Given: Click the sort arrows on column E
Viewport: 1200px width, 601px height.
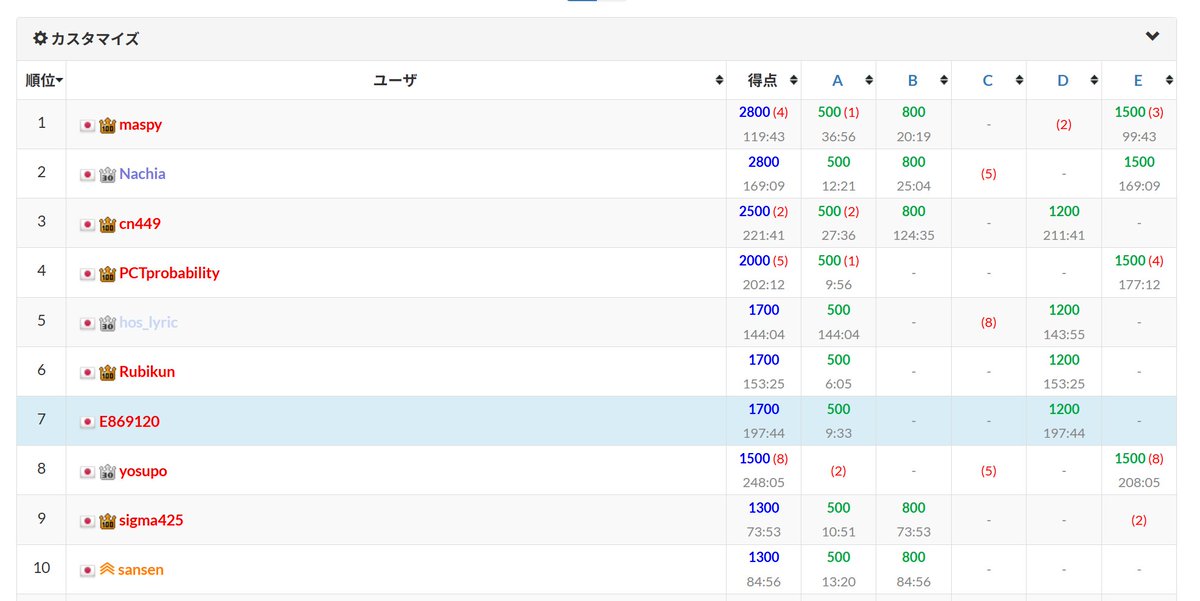Looking at the screenshot, I should 1170,80.
